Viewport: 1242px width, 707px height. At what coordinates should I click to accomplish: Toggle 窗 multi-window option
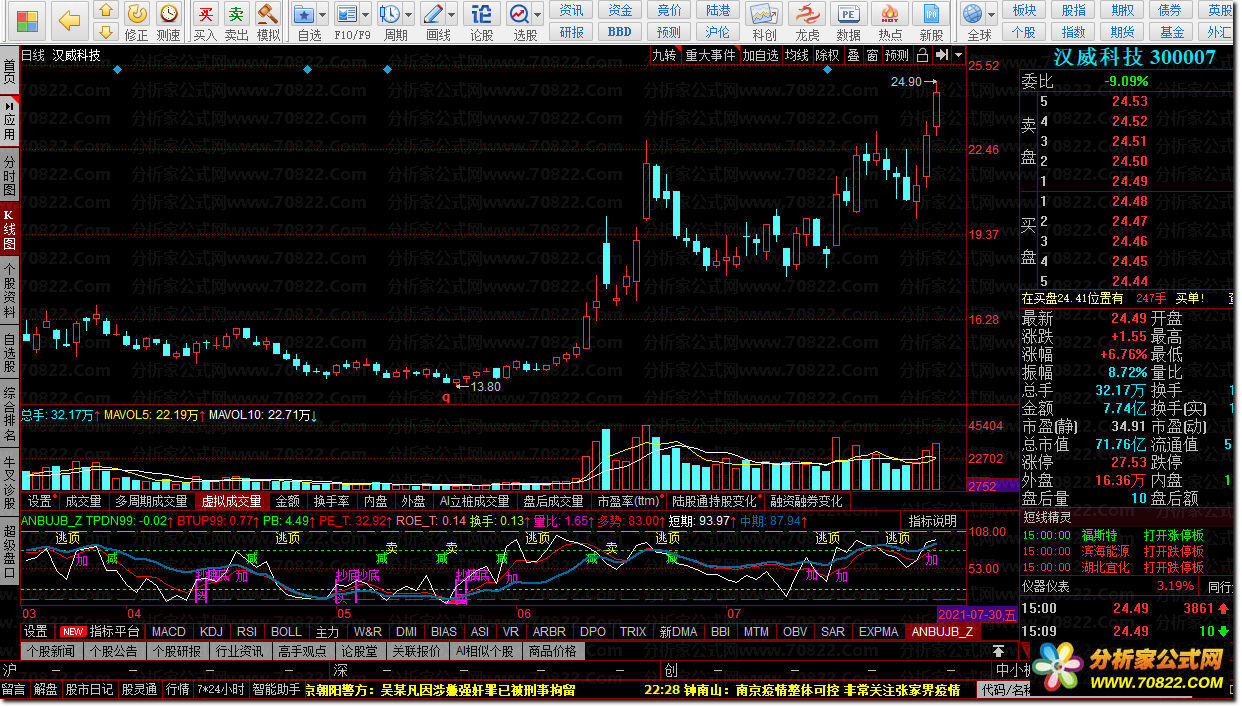tap(873, 55)
